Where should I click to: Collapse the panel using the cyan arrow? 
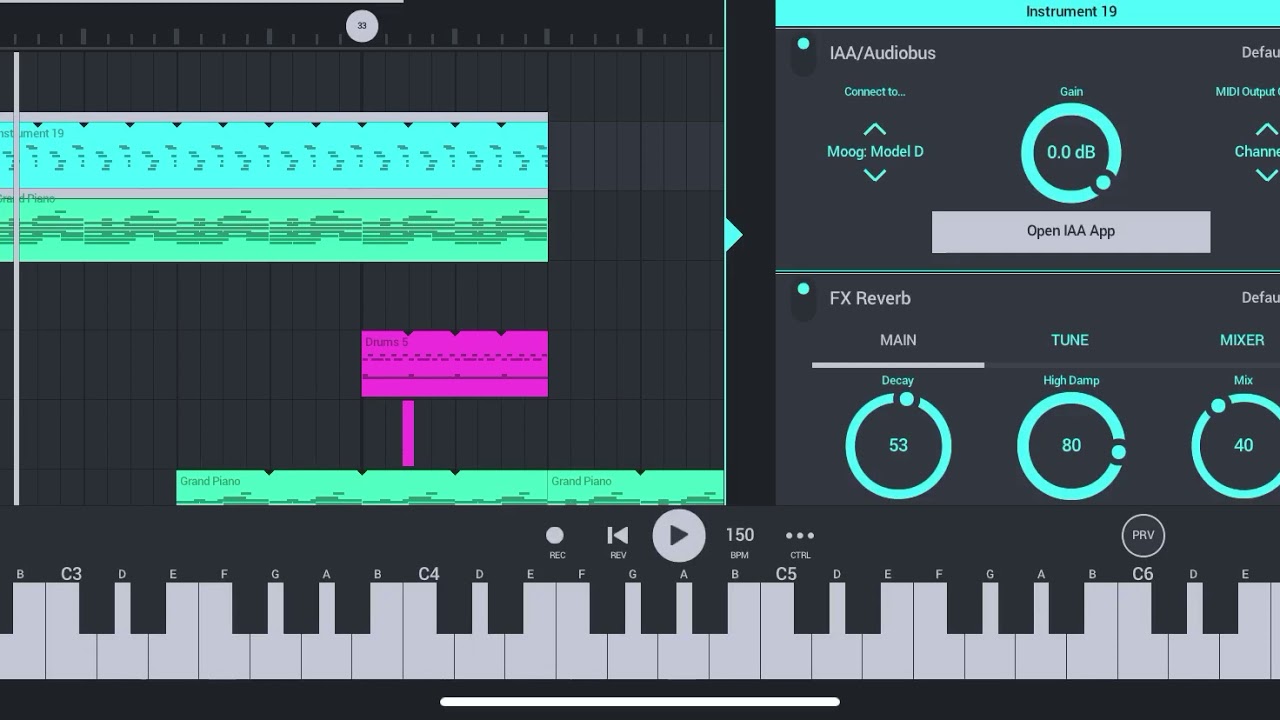(734, 235)
